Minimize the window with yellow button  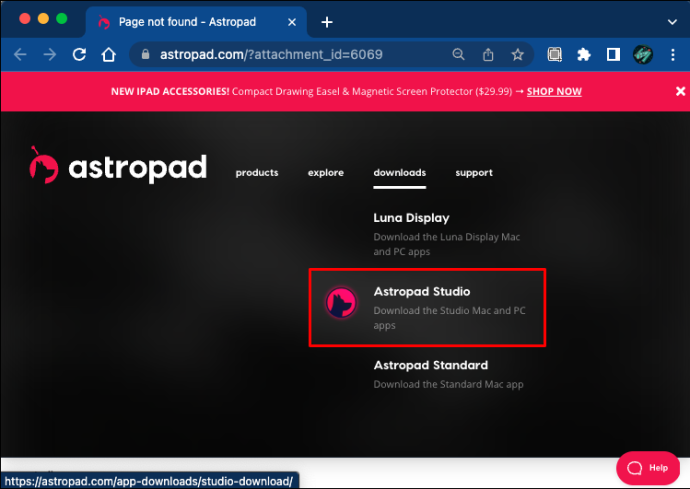(x=43, y=18)
